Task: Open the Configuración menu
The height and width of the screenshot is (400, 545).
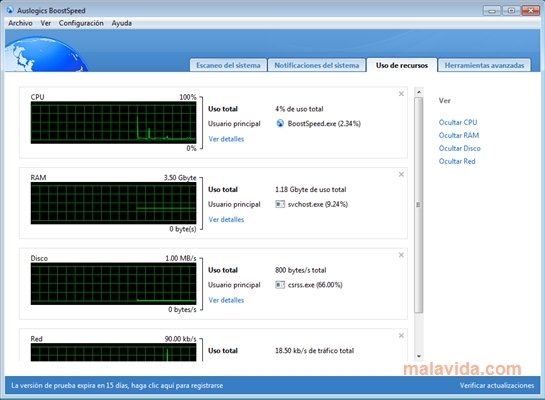Action: click(x=81, y=23)
